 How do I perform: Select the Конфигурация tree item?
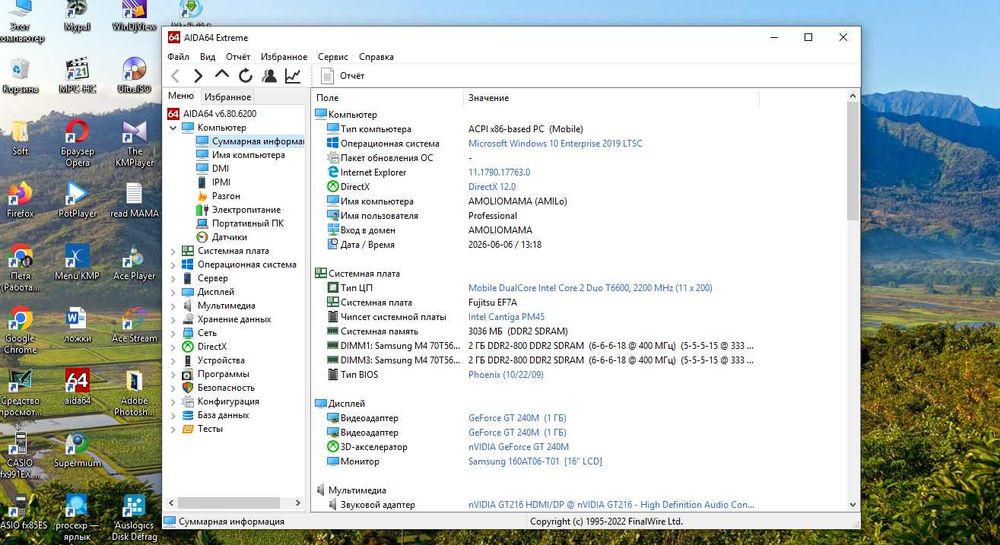click(221, 402)
